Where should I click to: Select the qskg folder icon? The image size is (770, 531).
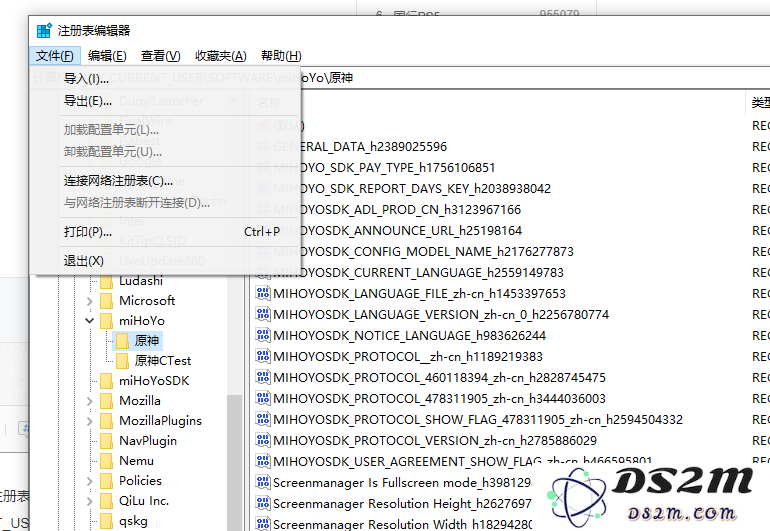[106, 521]
